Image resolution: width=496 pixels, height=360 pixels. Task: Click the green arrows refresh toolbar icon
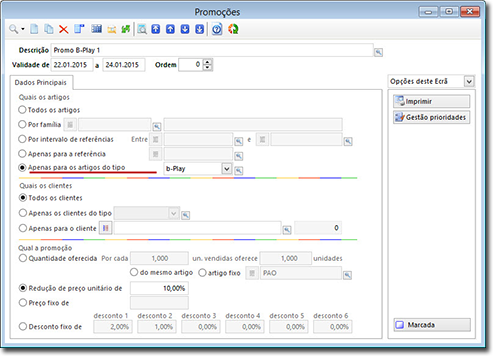click(126, 29)
